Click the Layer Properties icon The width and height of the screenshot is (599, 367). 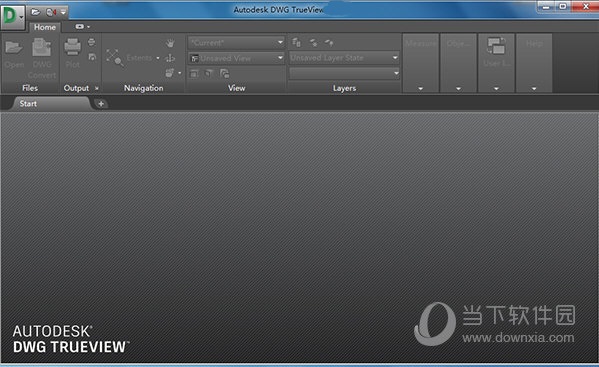tap(296, 42)
